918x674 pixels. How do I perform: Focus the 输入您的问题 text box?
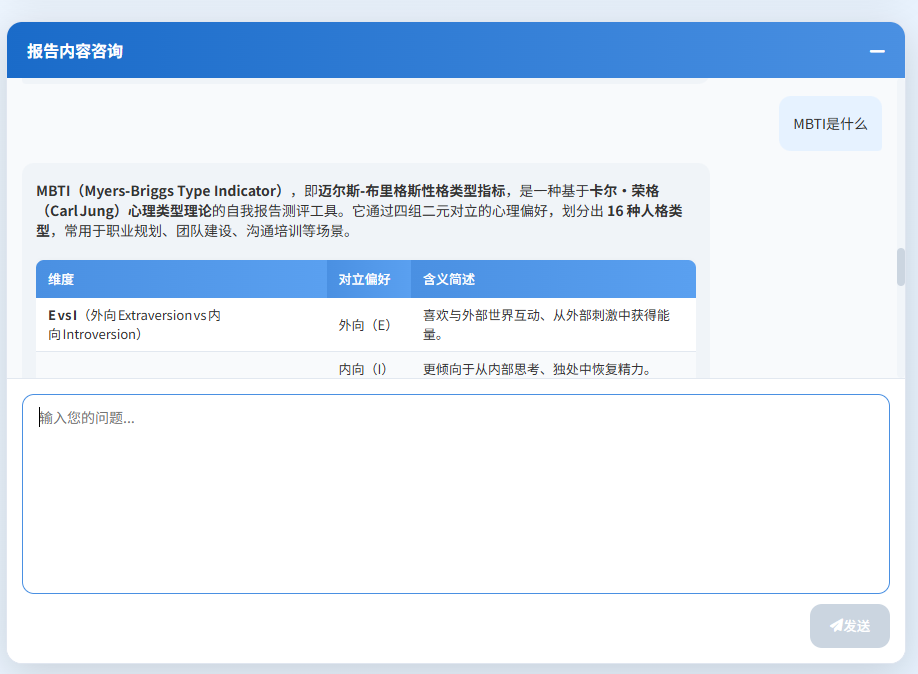pyautogui.click(x=455, y=494)
